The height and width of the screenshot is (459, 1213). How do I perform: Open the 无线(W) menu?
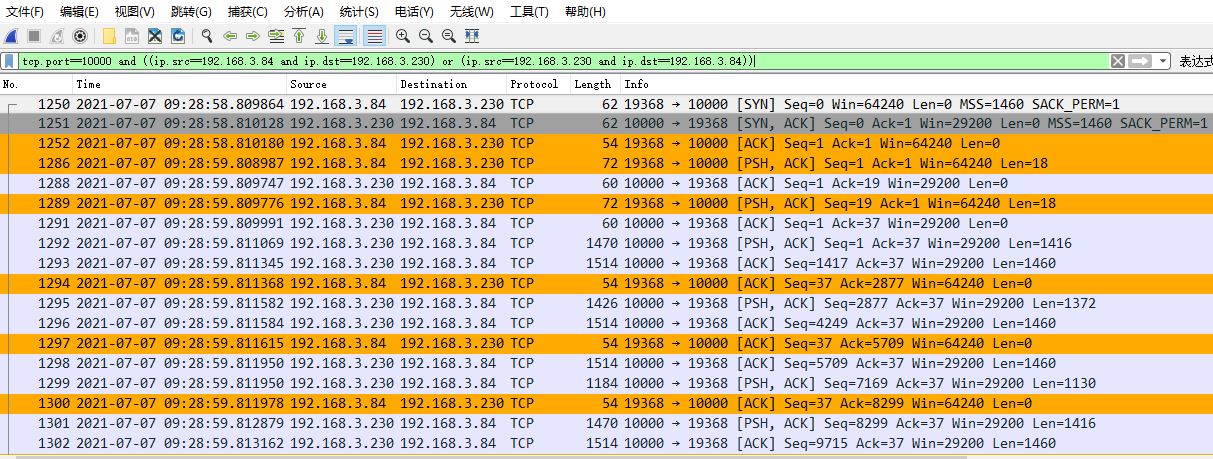point(471,12)
